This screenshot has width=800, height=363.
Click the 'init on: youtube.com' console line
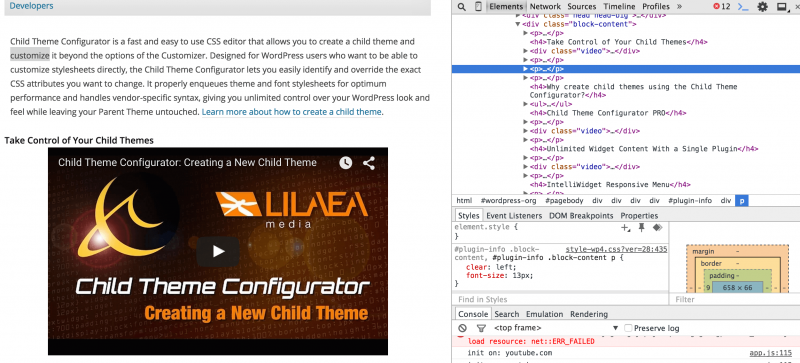pos(510,353)
